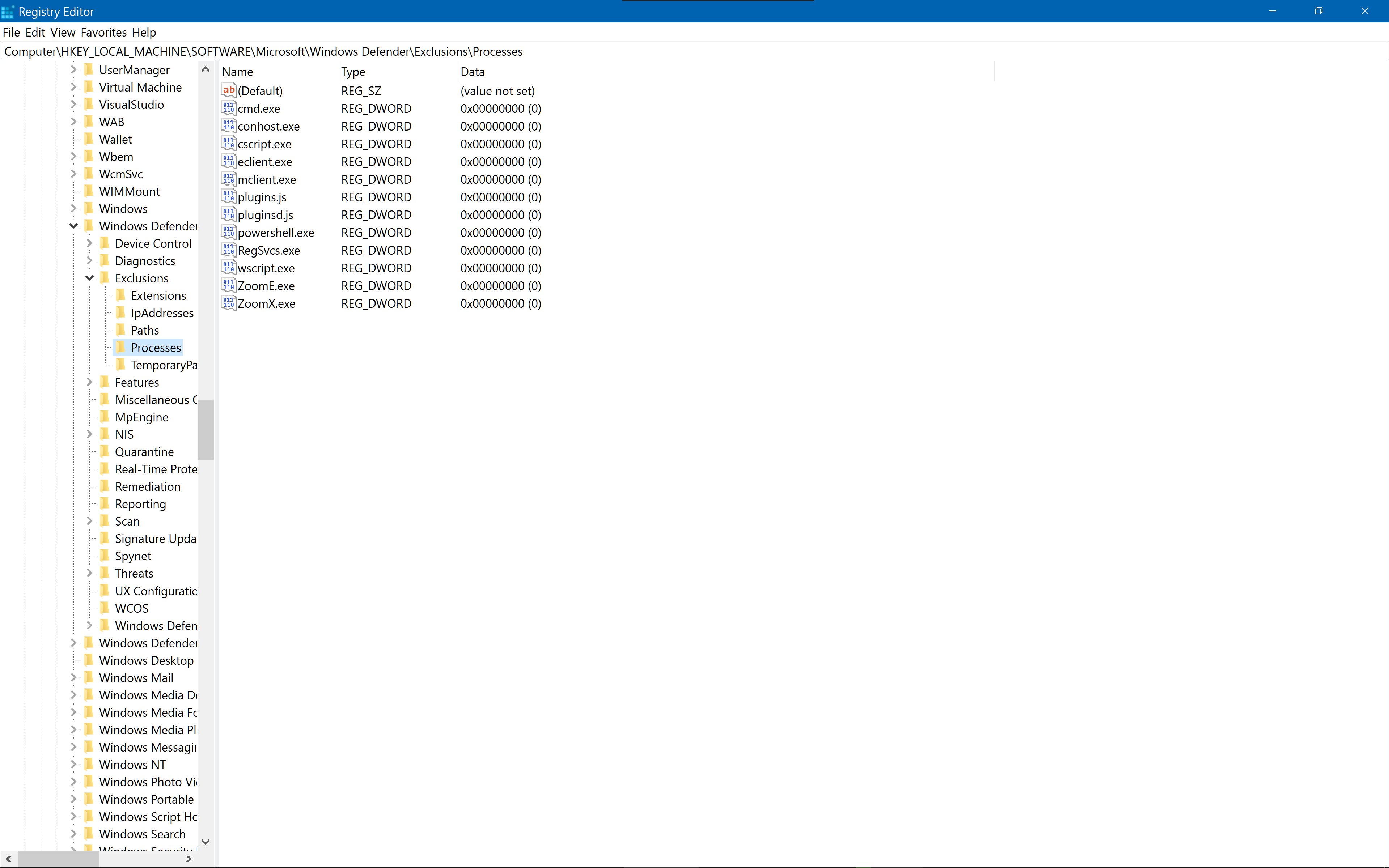The width and height of the screenshot is (1389, 868).
Task: Click the tree horizontal scroll-right arrow
Action: (189, 859)
